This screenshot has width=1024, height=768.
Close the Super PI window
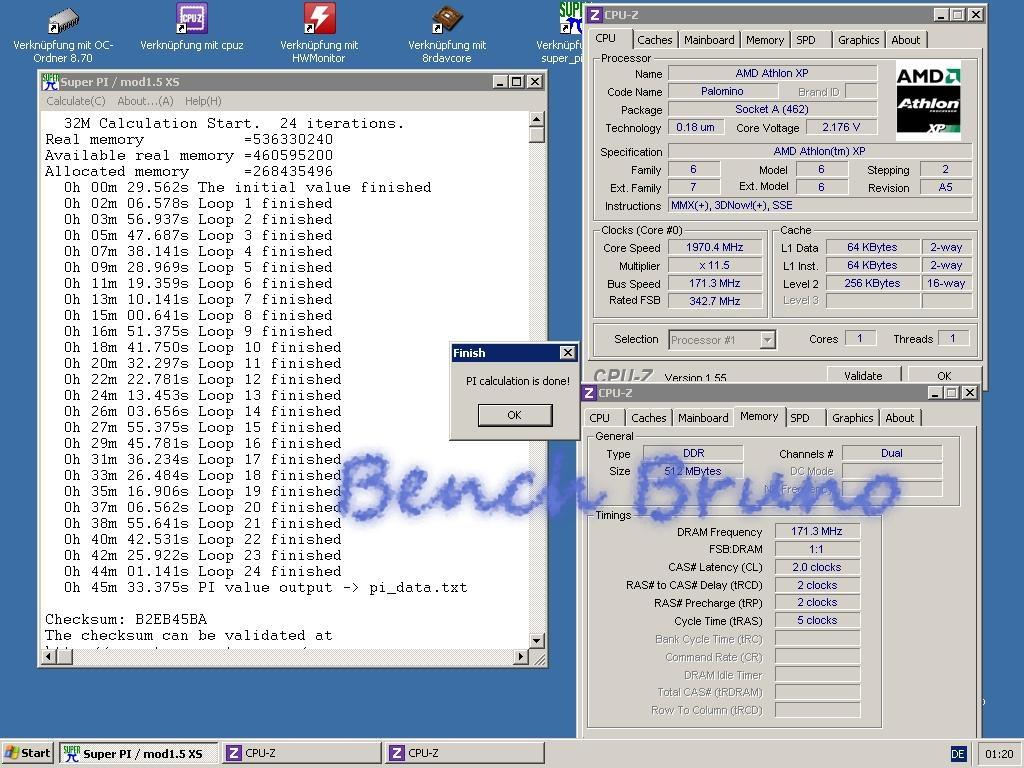(535, 82)
